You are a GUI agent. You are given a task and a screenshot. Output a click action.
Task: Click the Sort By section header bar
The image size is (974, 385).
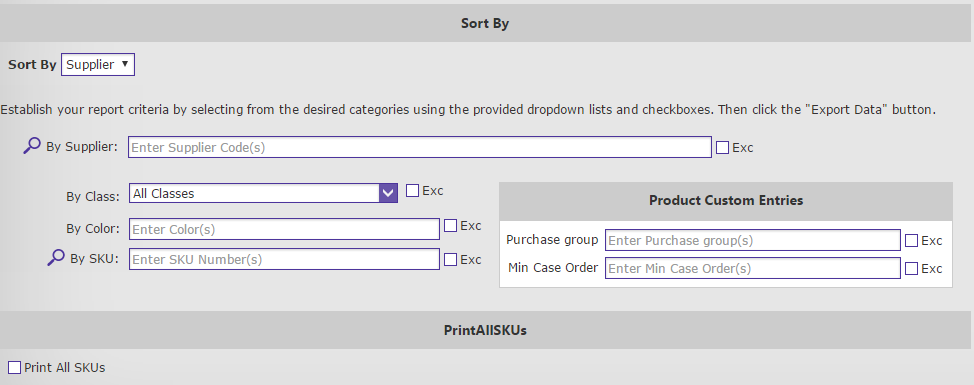click(487, 23)
